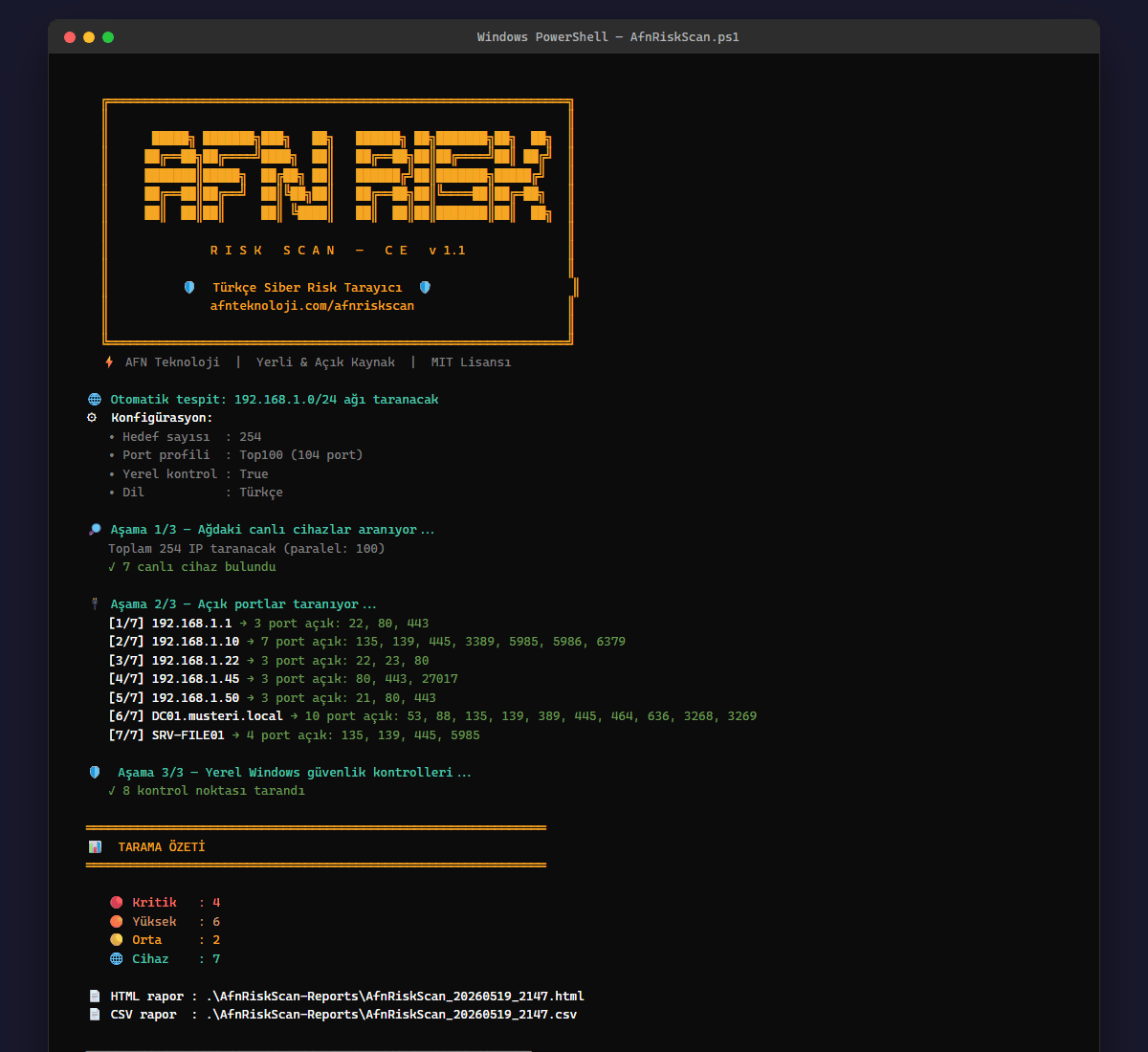Click the 192.168.1.1 scan result row
The image size is (1148, 1052).
[269, 624]
